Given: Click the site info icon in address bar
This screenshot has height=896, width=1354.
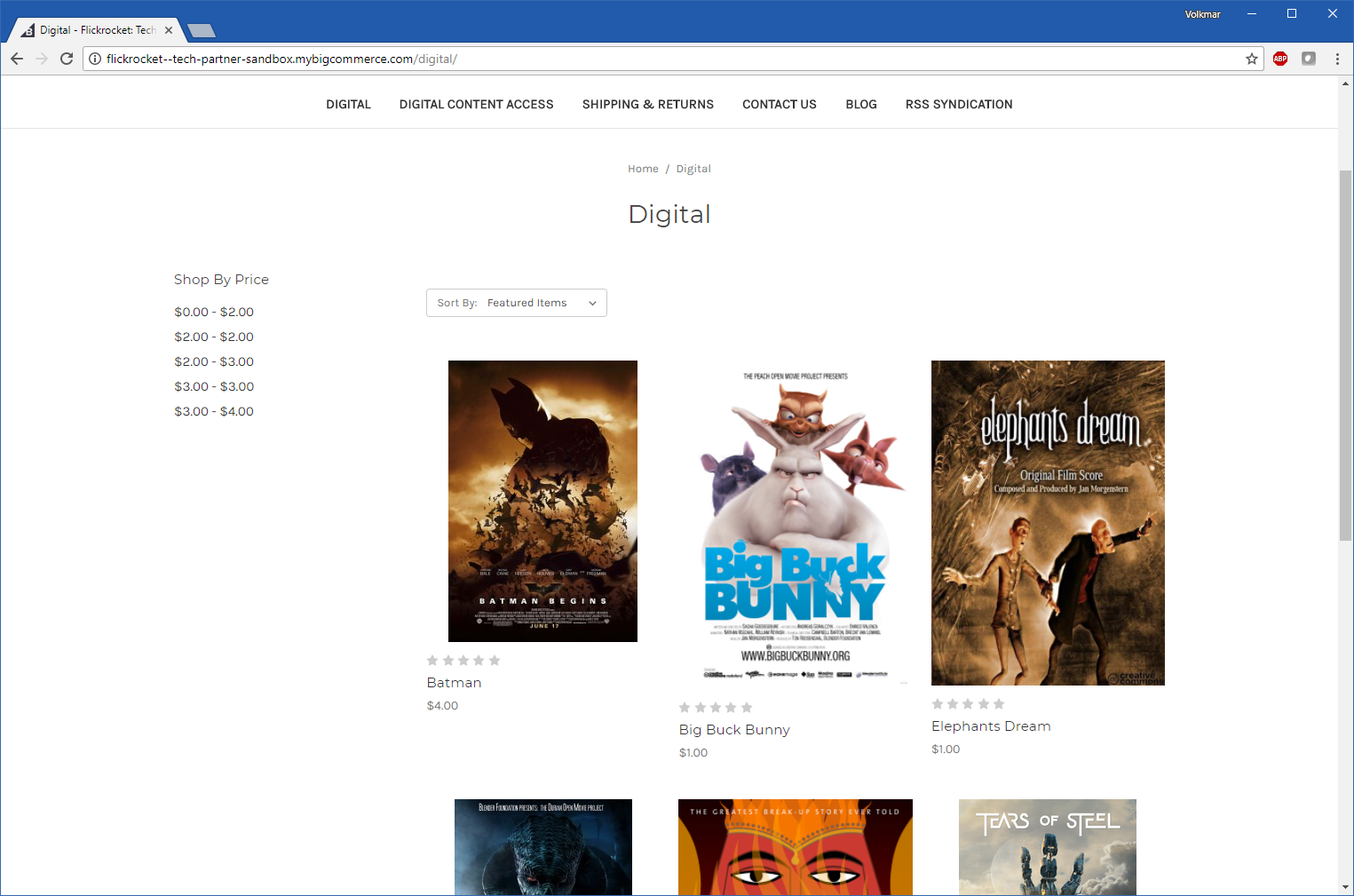Looking at the screenshot, I should click(x=95, y=59).
